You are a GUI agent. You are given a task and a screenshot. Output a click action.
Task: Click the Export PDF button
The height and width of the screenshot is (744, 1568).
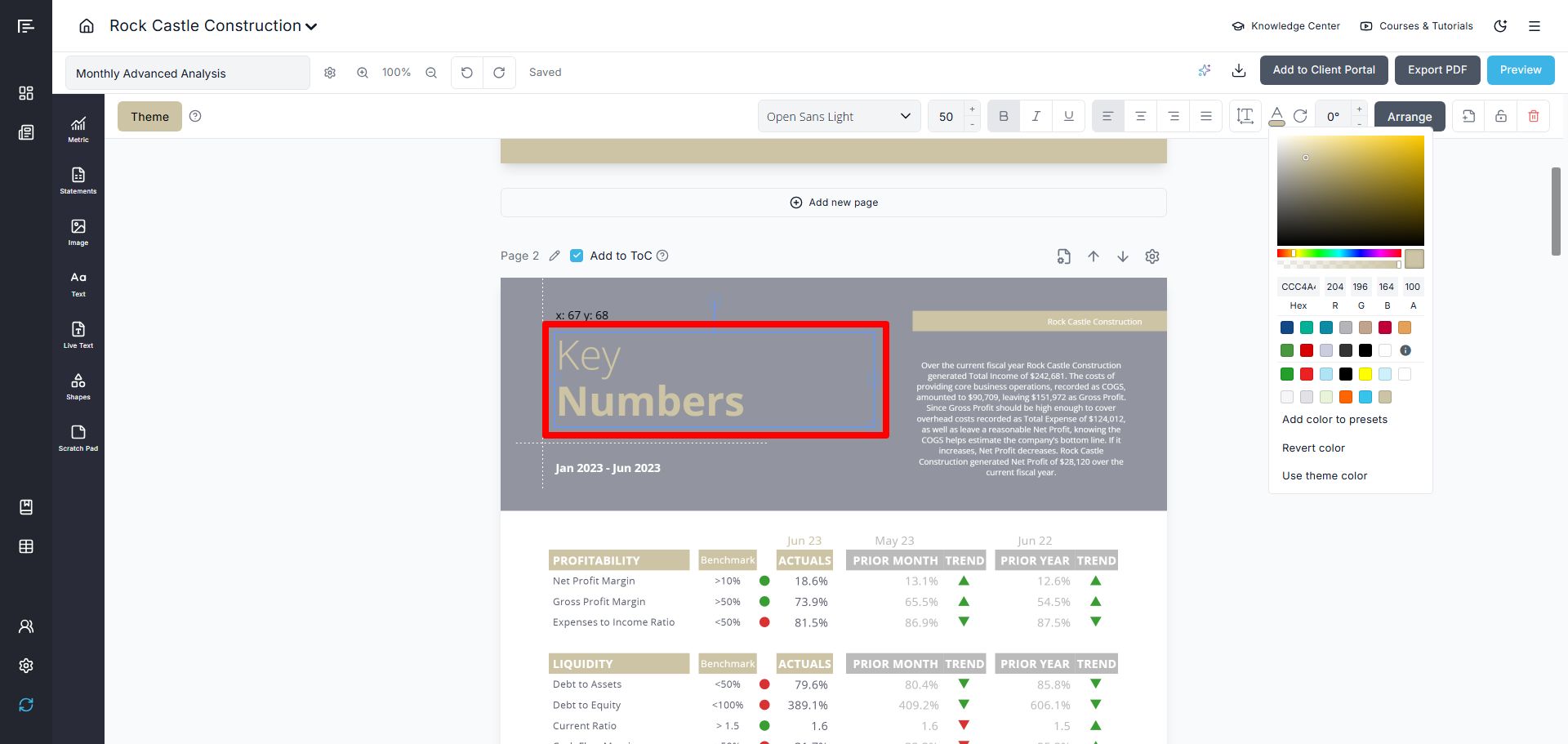click(x=1437, y=70)
